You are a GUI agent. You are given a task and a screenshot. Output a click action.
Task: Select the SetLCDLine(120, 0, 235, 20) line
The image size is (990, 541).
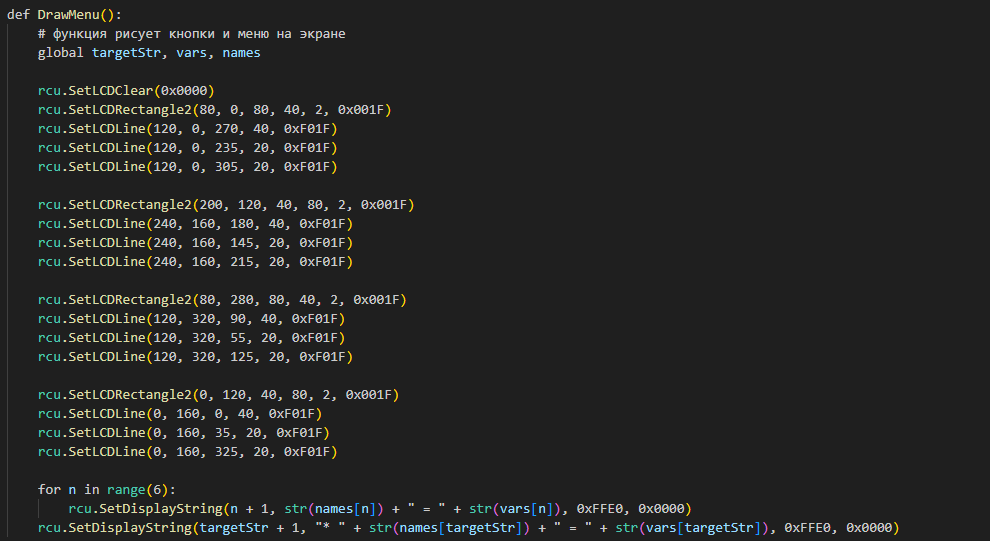pyautogui.click(x=195, y=148)
